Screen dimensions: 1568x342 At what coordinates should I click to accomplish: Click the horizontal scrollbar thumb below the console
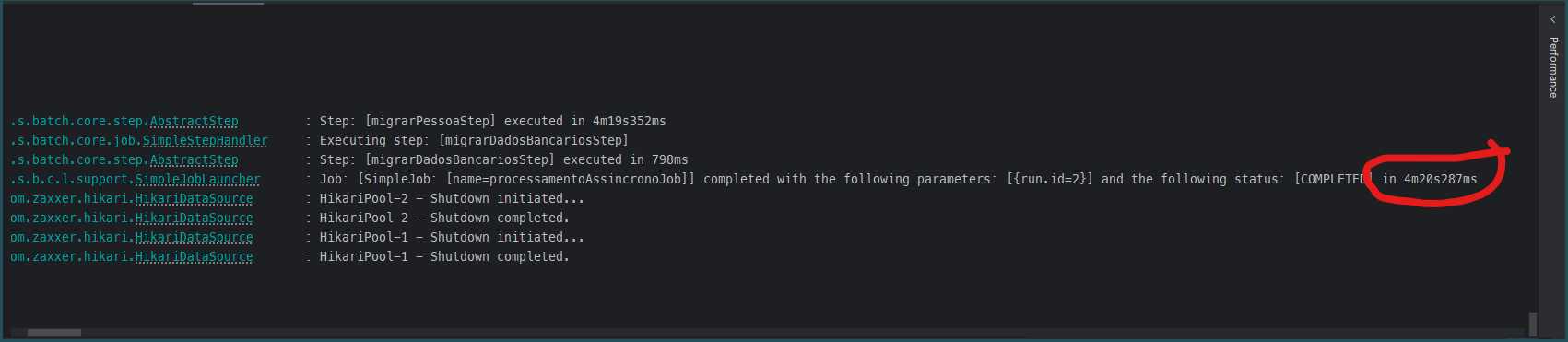(x=53, y=333)
